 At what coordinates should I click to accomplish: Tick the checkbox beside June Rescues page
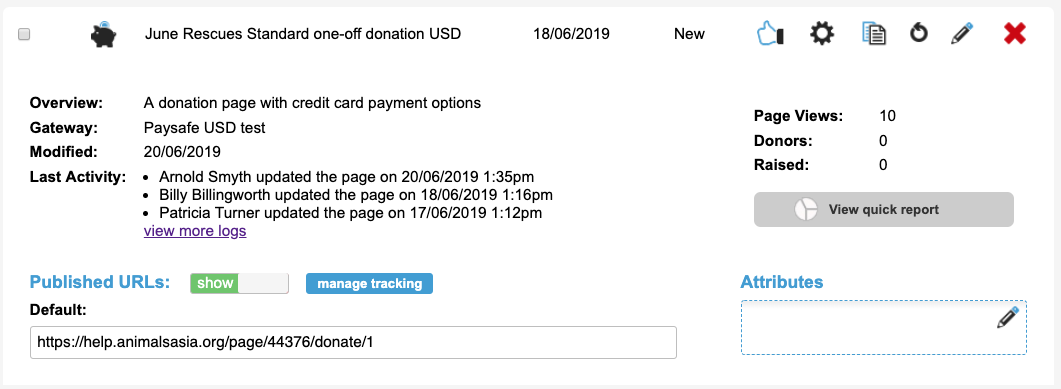24,35
